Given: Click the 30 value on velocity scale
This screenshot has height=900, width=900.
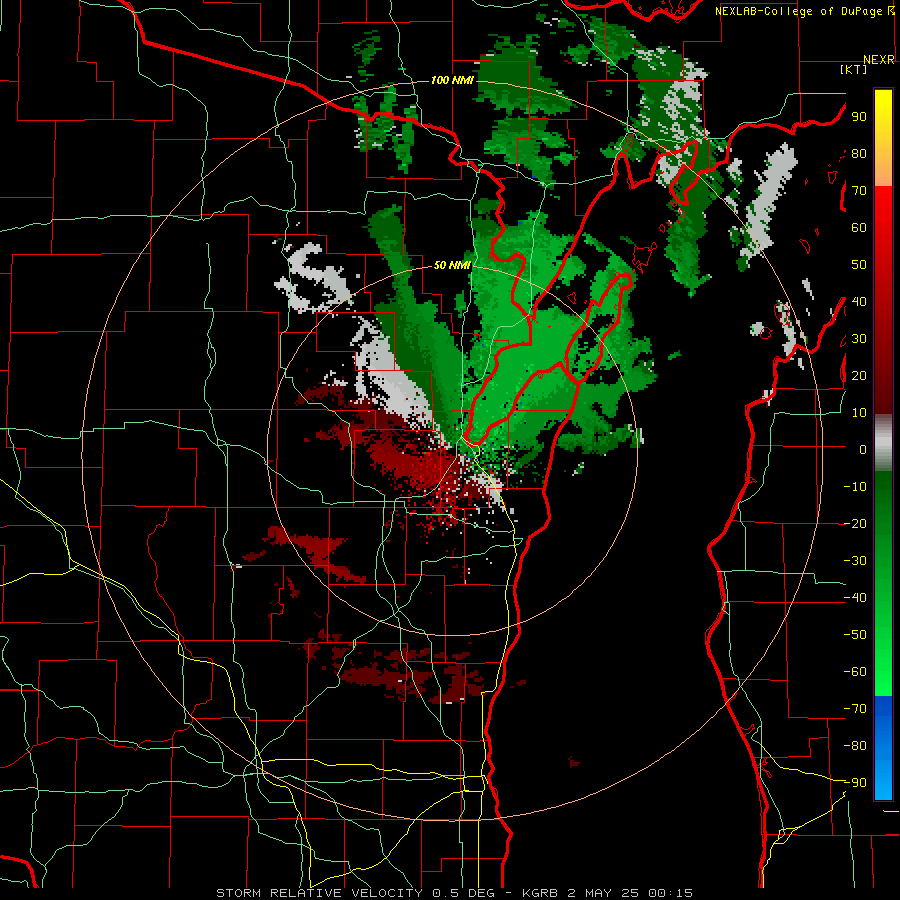Looking at the screenshot, I should click(x=859, y=339).
